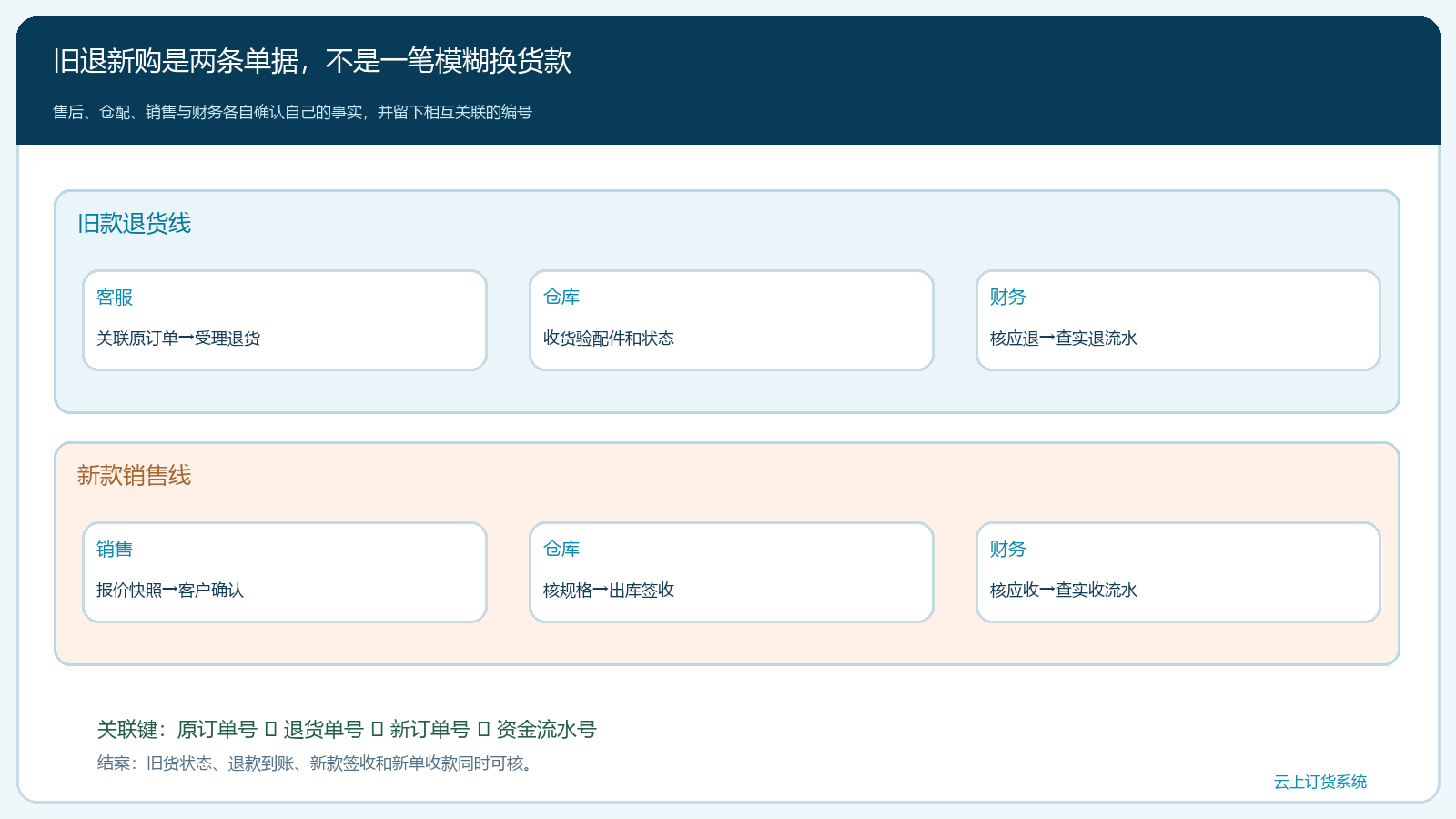Click the closing note beginning with "结案：旧货状态"
The width and height of the screenshot is (1456, 819).
(315, 763)
